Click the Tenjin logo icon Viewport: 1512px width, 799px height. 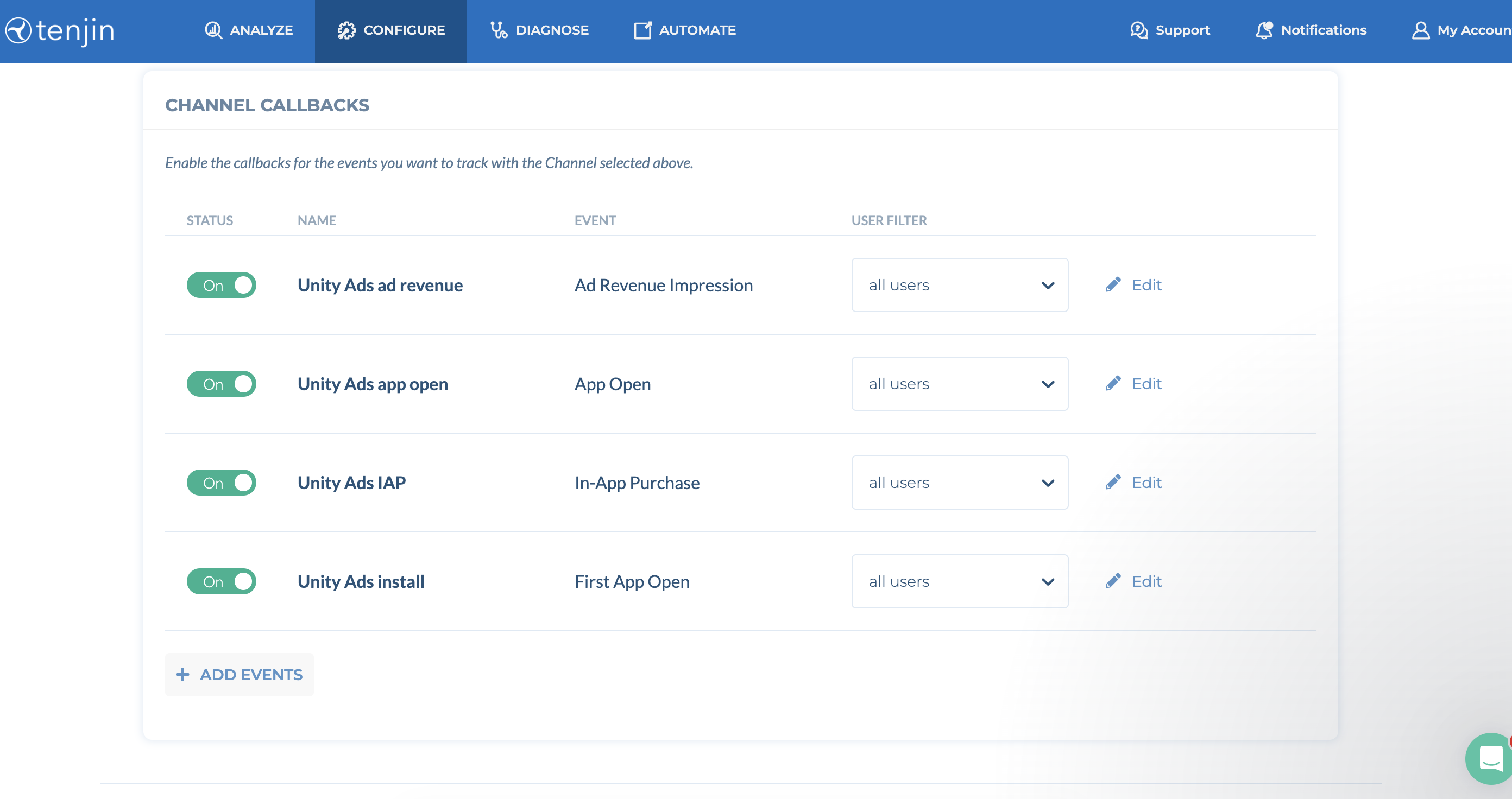click(x=19, y=30)
